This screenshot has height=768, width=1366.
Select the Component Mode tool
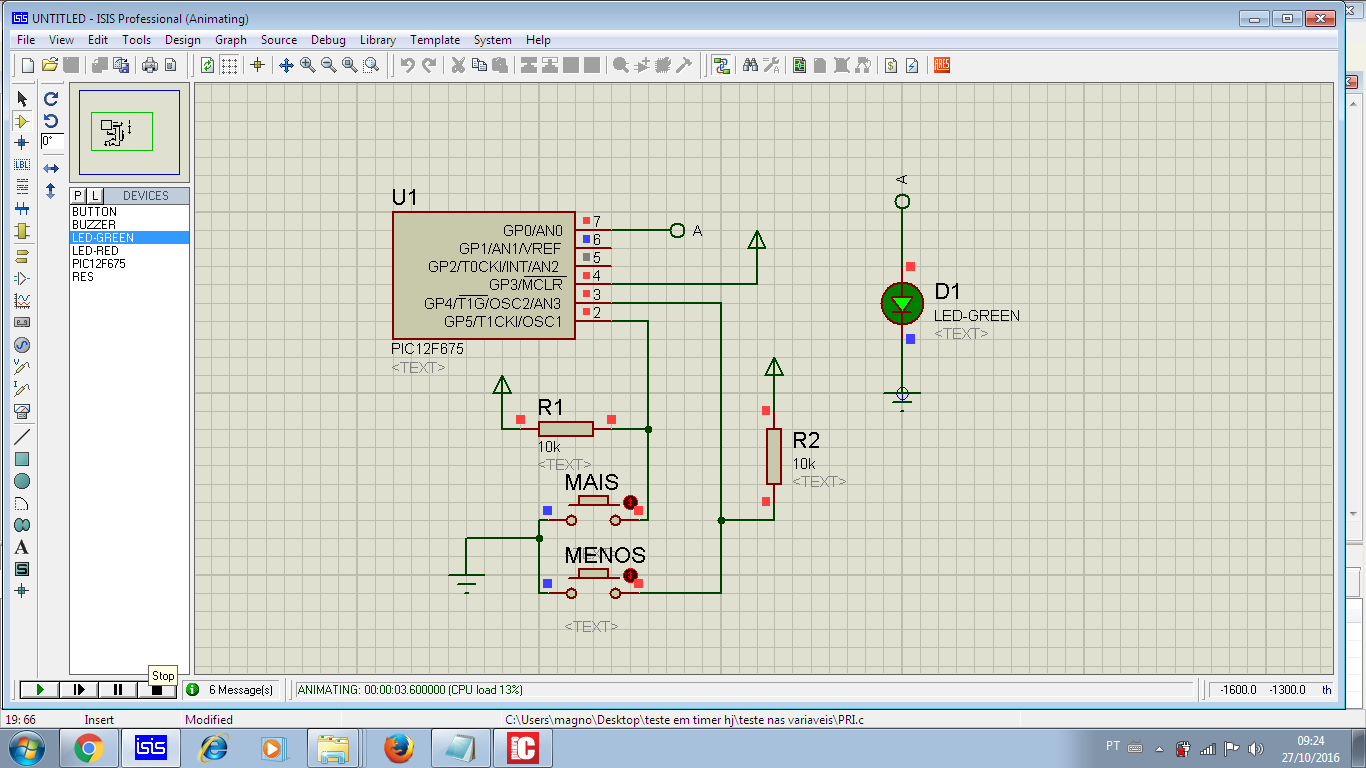click(22, 121)
